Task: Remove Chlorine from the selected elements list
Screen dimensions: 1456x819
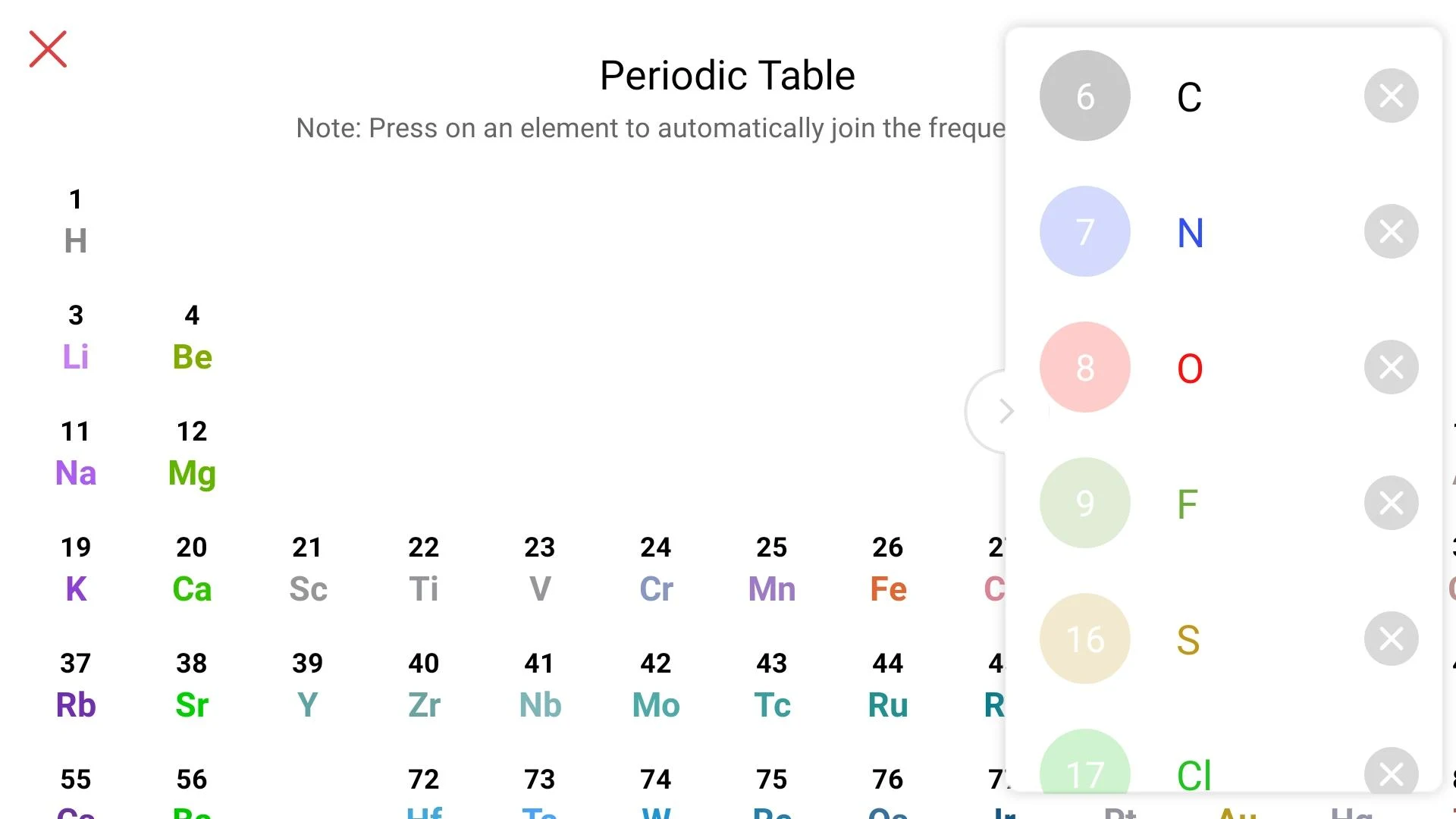Action: pos(1391,773)
